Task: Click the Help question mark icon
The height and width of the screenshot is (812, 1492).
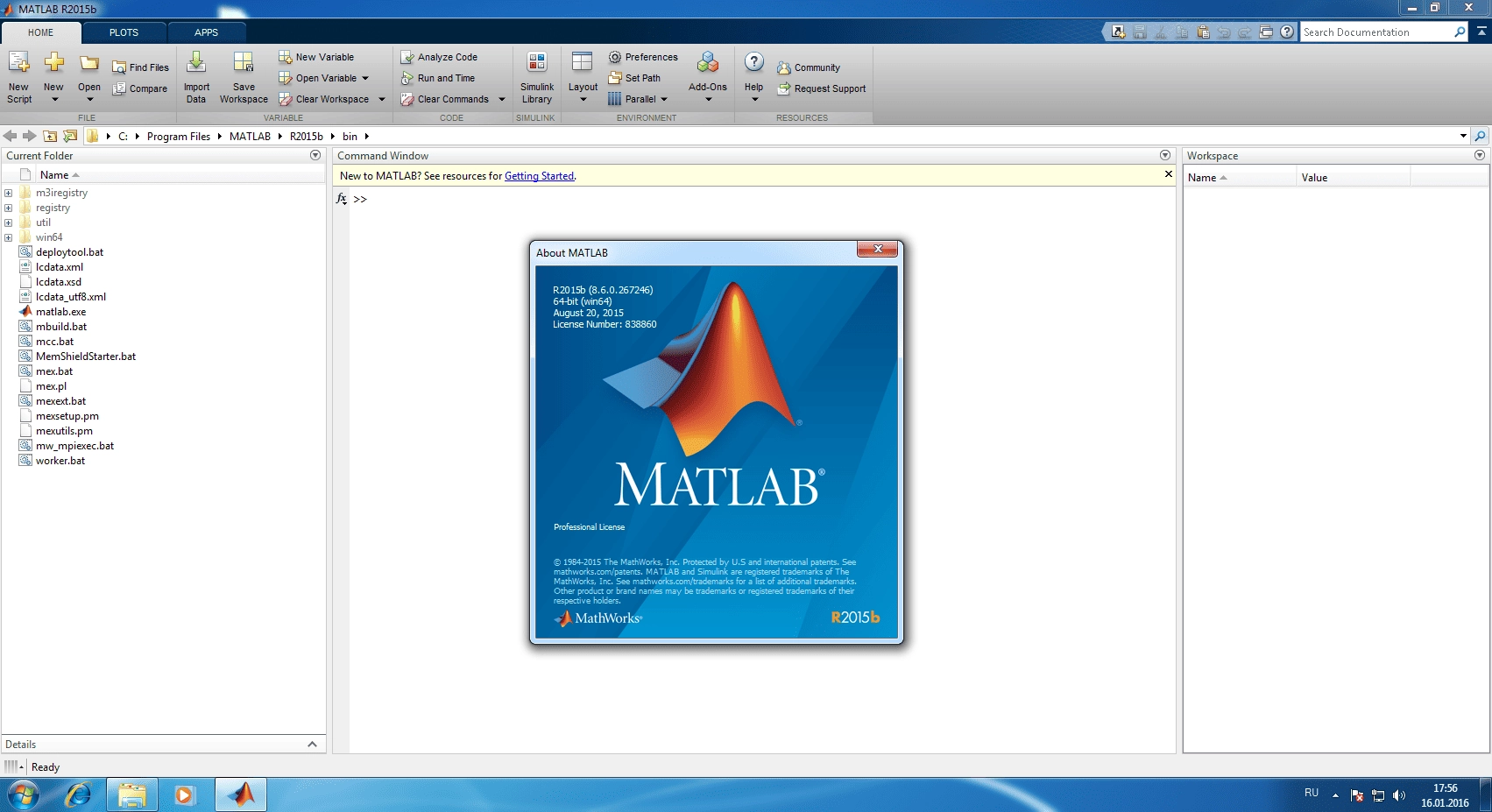Action: click(x=754, y=62)
